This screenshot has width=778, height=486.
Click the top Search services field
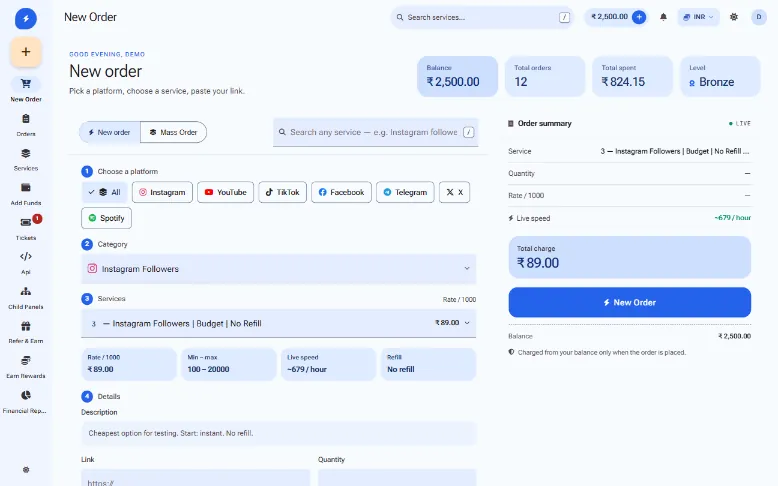[481, 17]
